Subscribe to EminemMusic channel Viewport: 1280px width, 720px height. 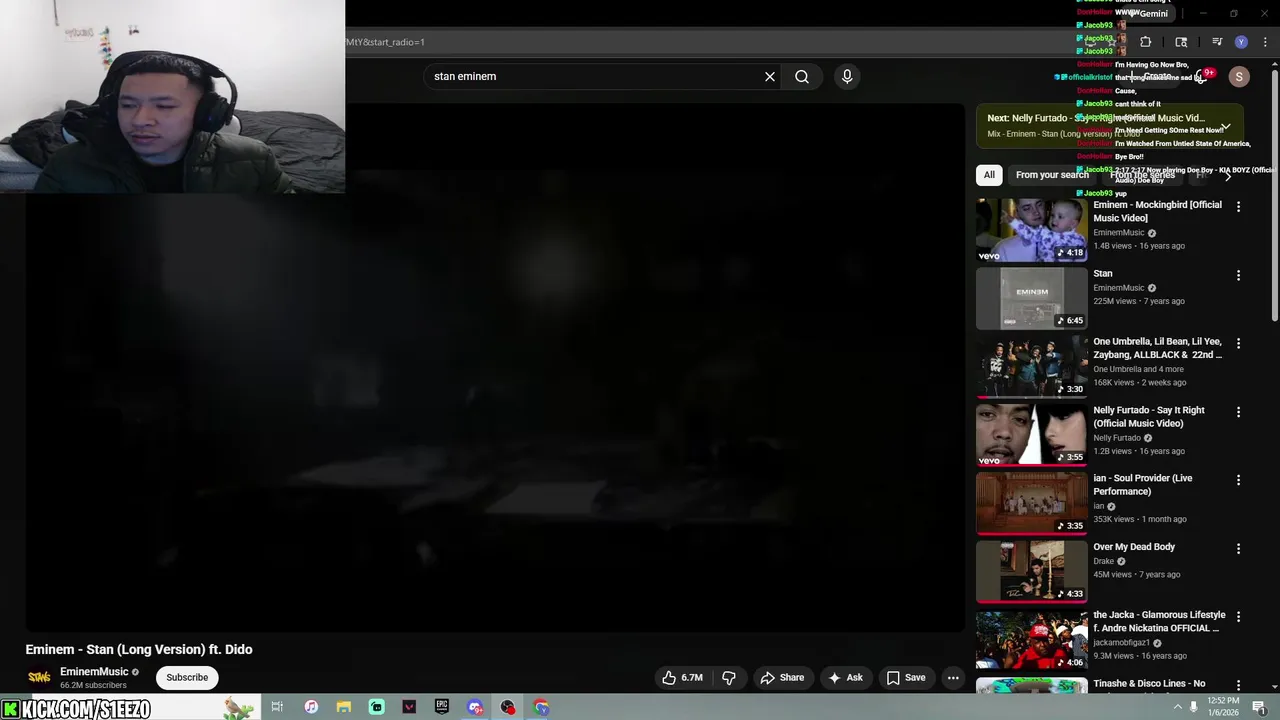187,677
